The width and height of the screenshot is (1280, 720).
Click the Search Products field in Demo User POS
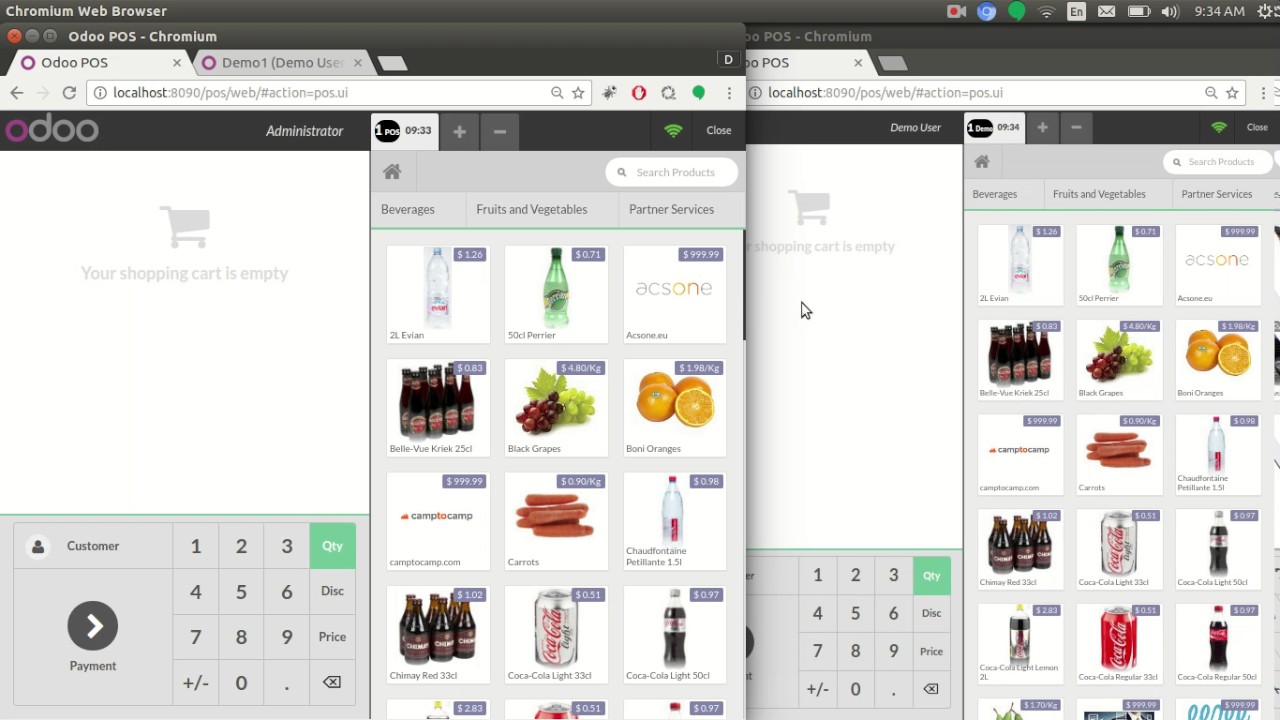point(1219,161)
